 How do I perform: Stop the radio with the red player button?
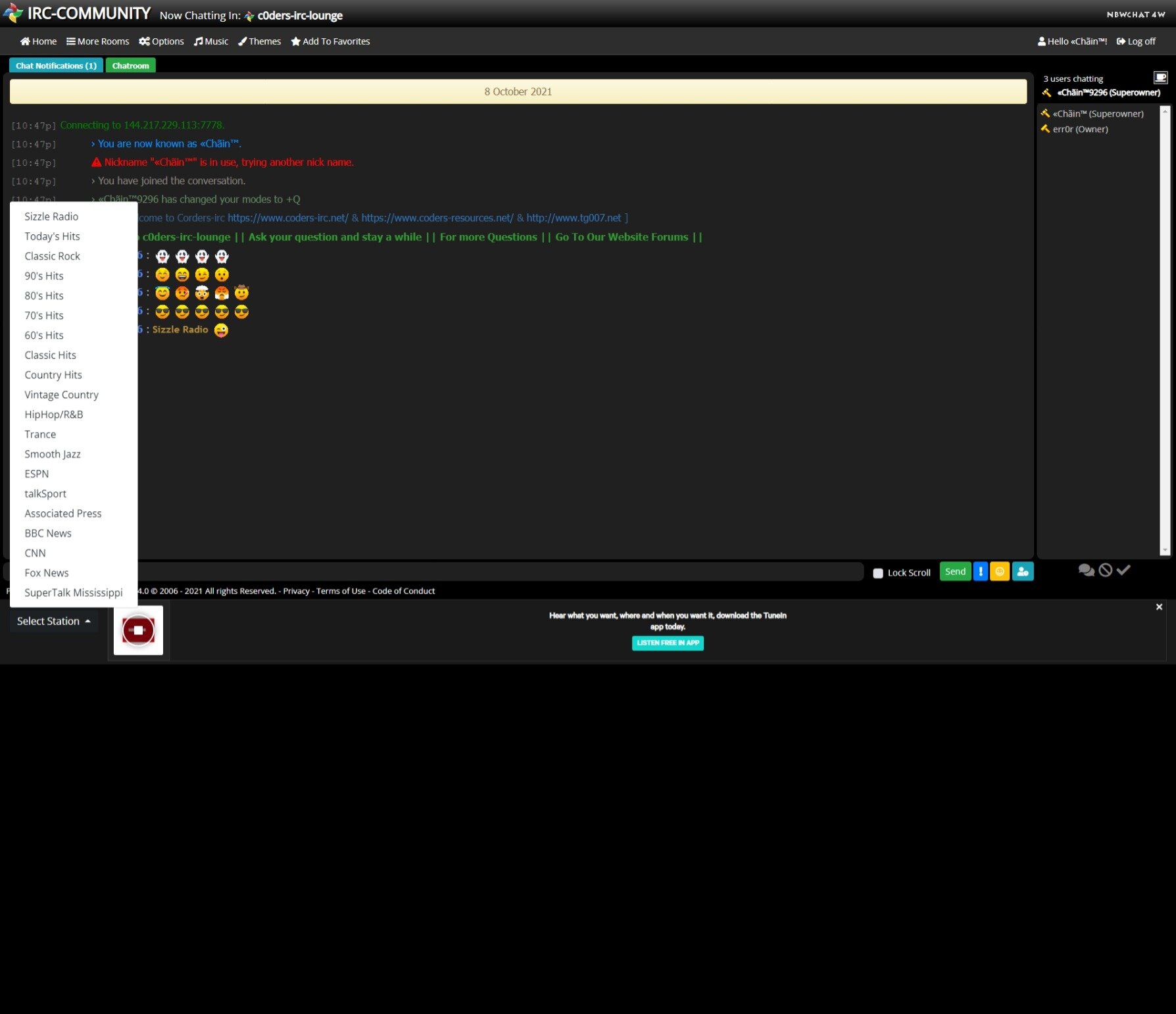click(x=138, y=630)
